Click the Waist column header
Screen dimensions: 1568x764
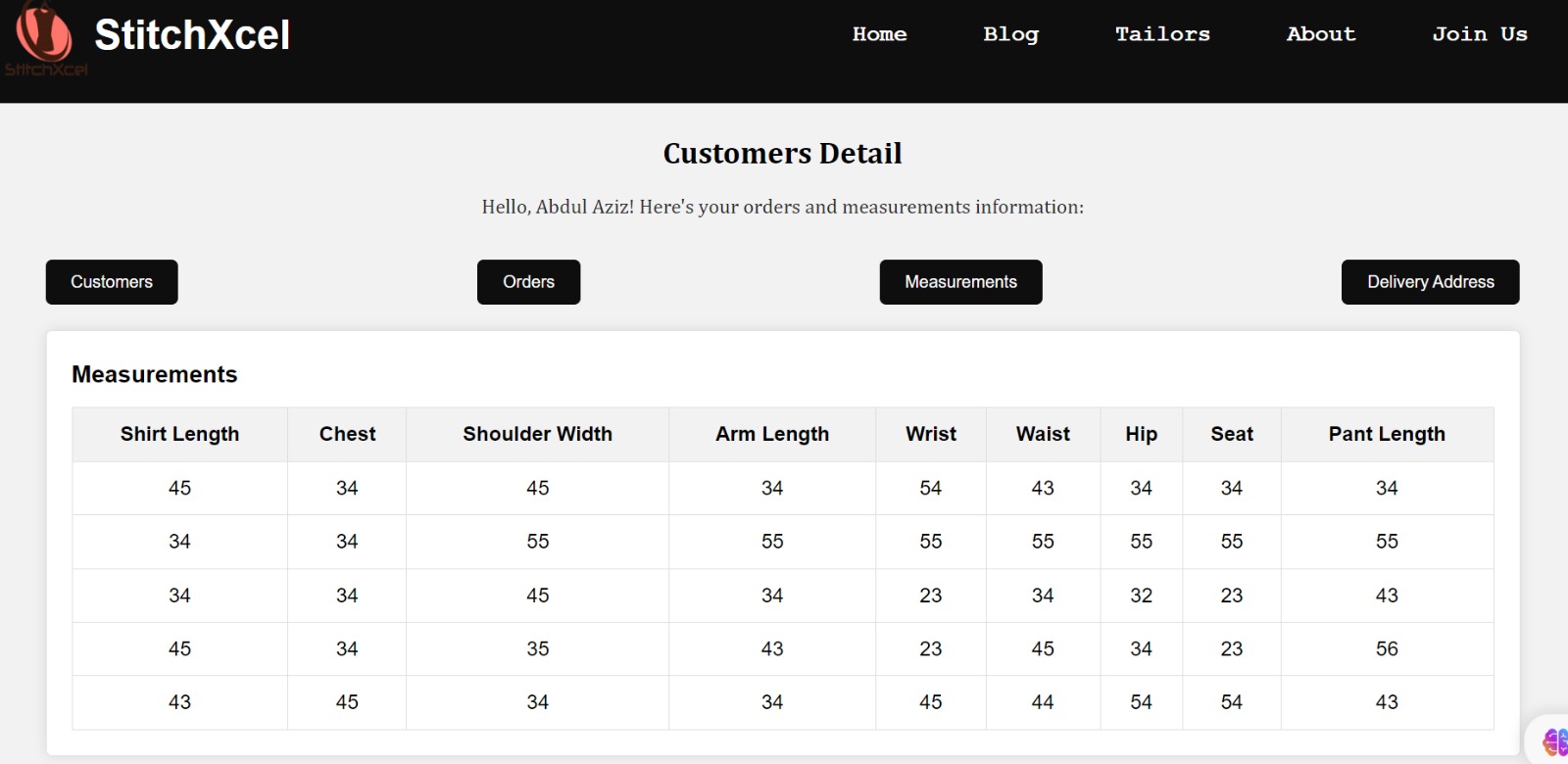(x=1043, y=434)
